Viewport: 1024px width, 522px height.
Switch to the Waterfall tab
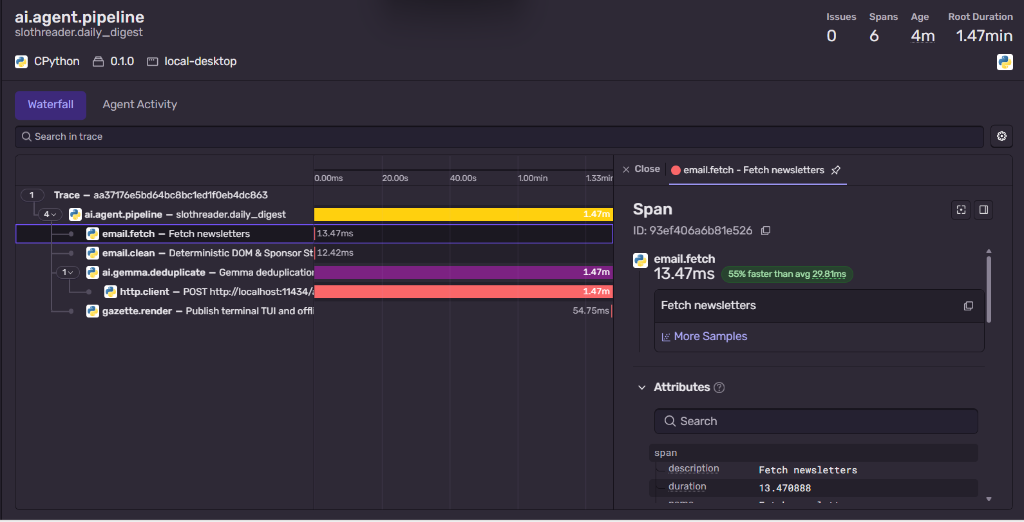[50, 105]
